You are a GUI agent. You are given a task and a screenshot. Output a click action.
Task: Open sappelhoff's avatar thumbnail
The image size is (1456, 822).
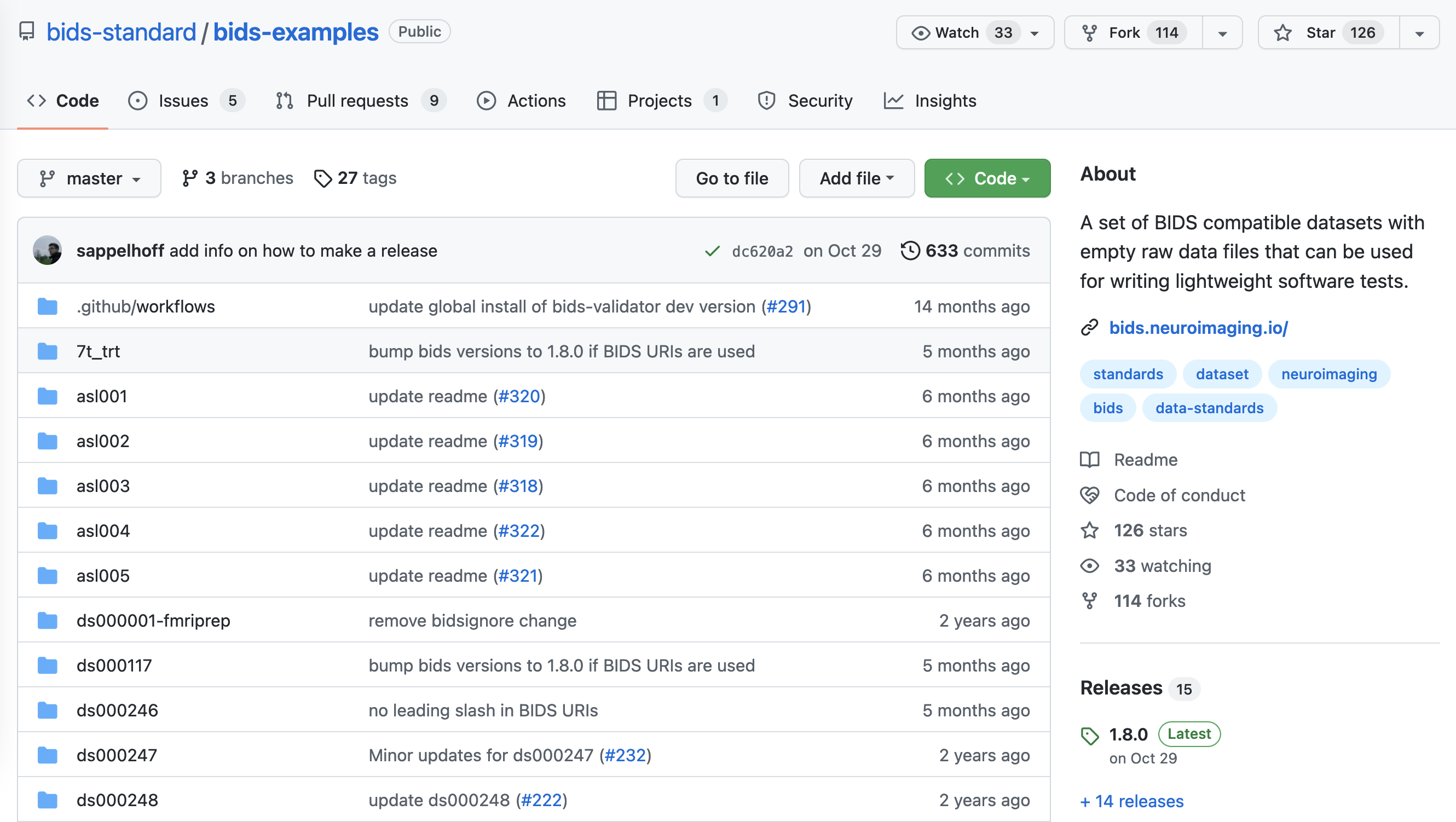[x=48, y=250]
